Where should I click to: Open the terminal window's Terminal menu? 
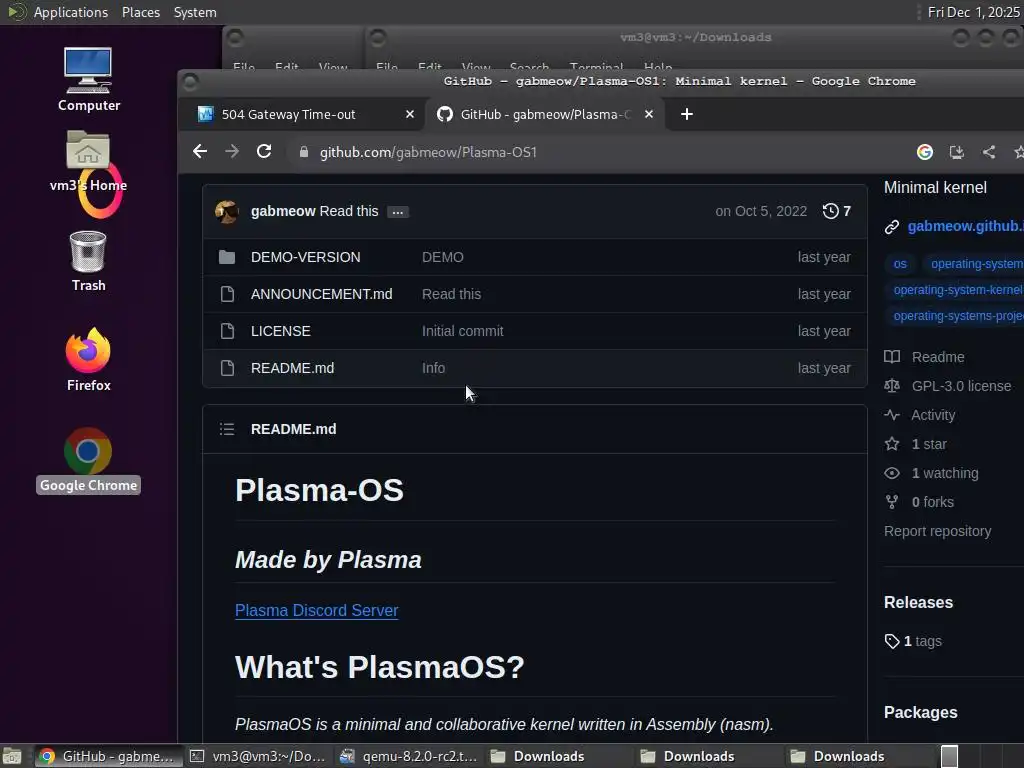click(x=596, y=67)
